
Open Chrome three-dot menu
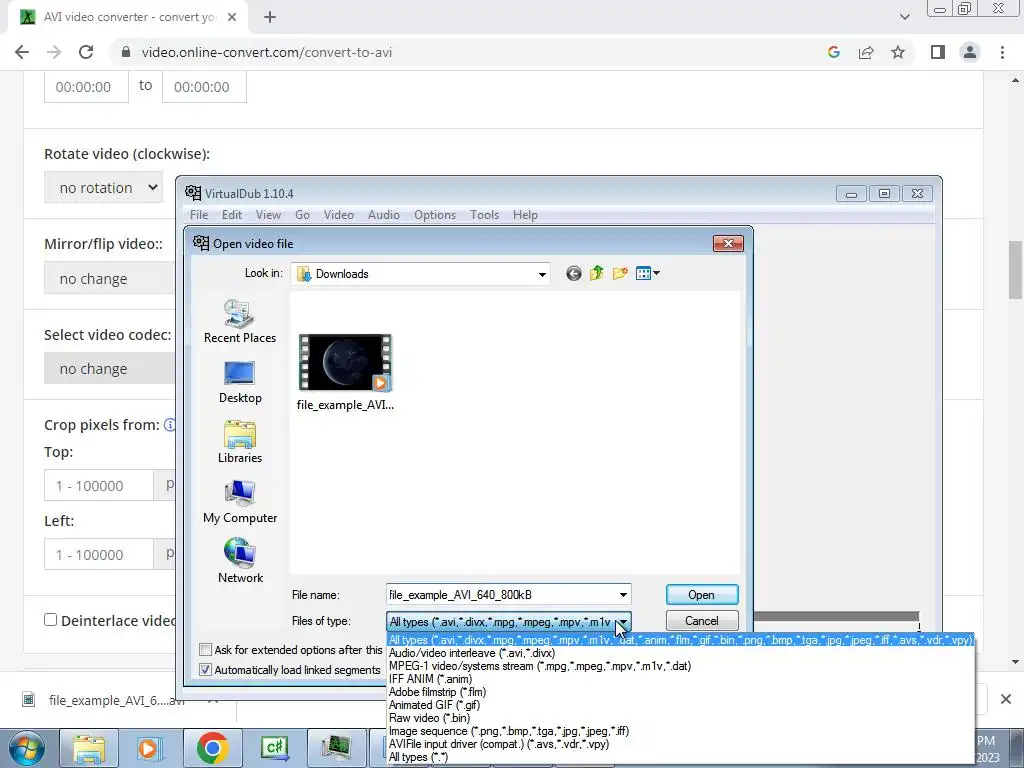[x=1002, y=52]
